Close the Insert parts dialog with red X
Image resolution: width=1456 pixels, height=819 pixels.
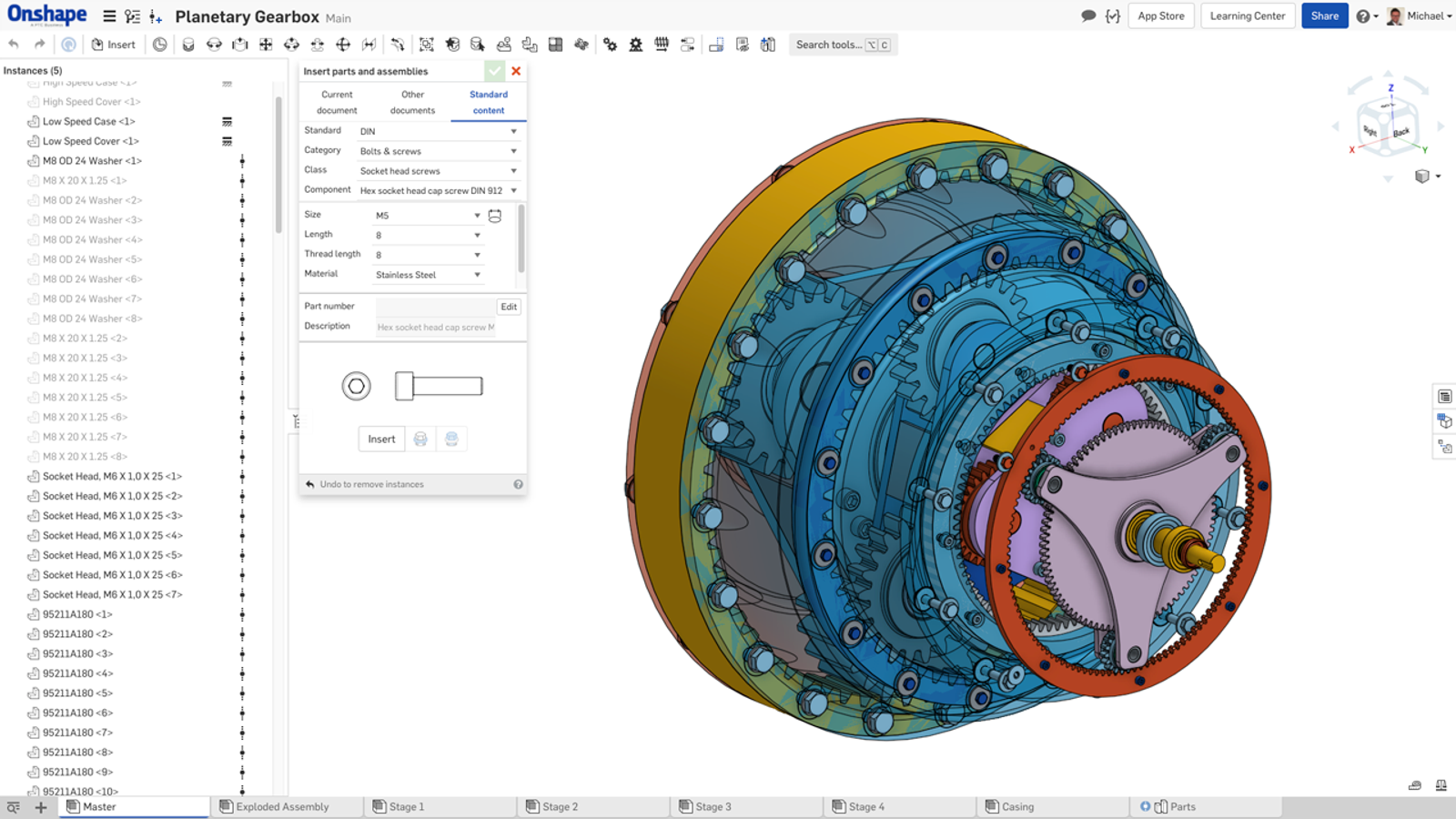point(516,71)
